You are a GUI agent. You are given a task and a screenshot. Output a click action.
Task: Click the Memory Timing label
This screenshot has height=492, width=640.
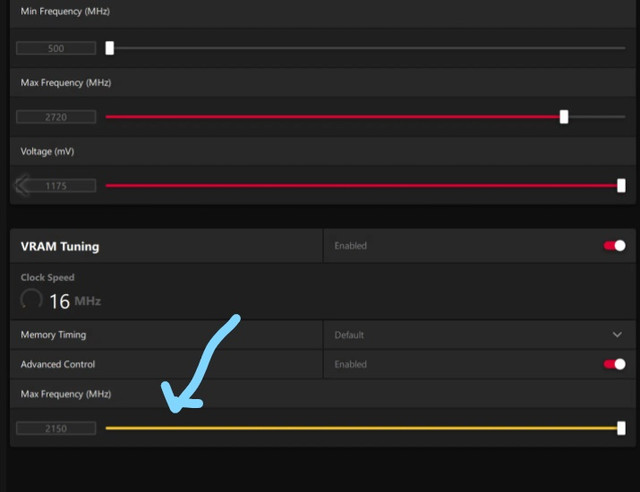[x=53, y=335]
